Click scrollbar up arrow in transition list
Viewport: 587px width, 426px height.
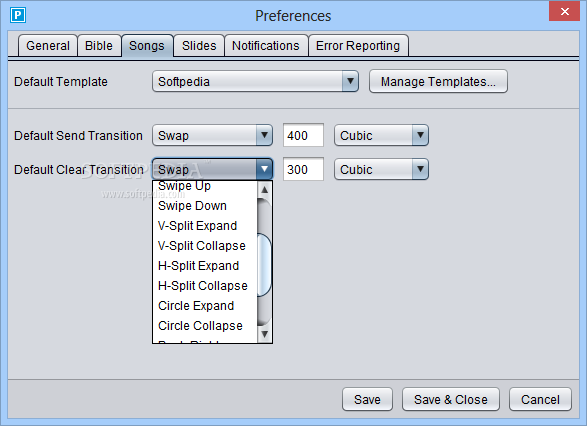[264, 189]
